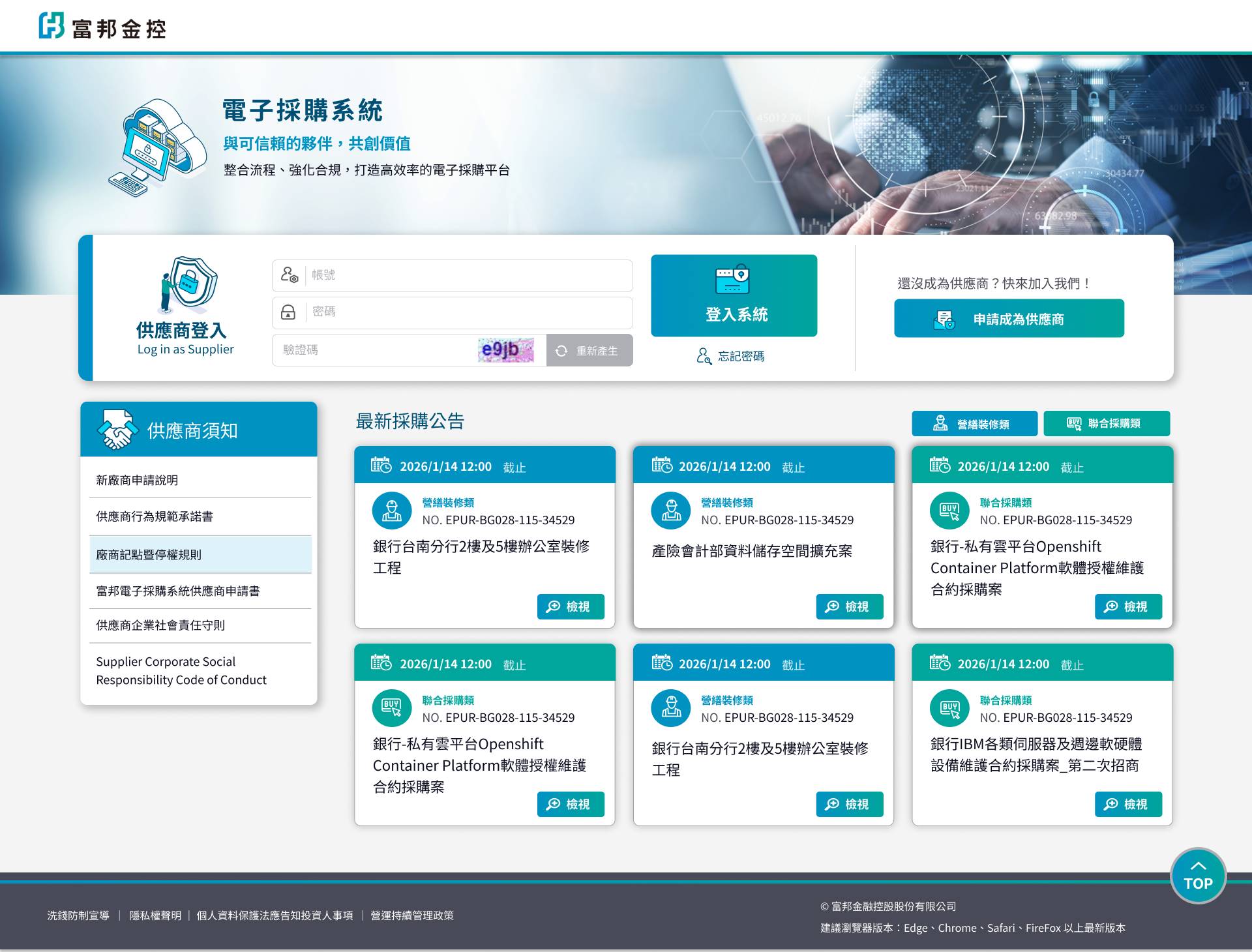Open 富邦電子採購系統供應商申請書 item
1252x952 pixels.
tap(200, 591)
